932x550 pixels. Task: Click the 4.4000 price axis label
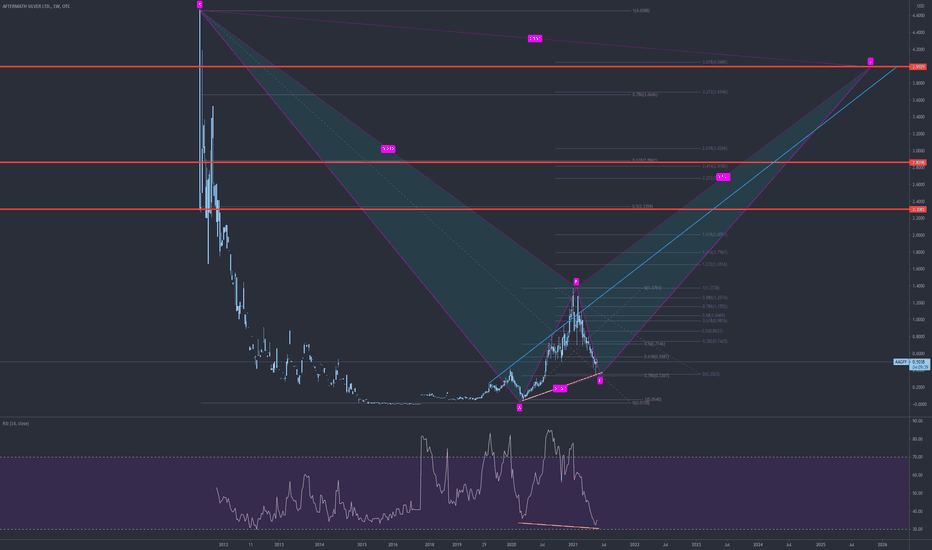pyautogui.click(x=918, y=33)
